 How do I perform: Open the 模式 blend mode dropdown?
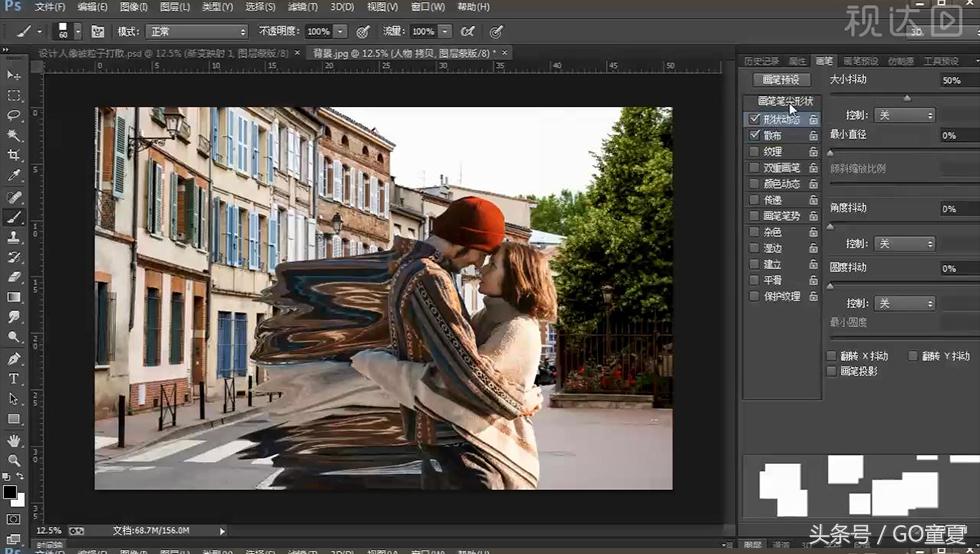196,32
